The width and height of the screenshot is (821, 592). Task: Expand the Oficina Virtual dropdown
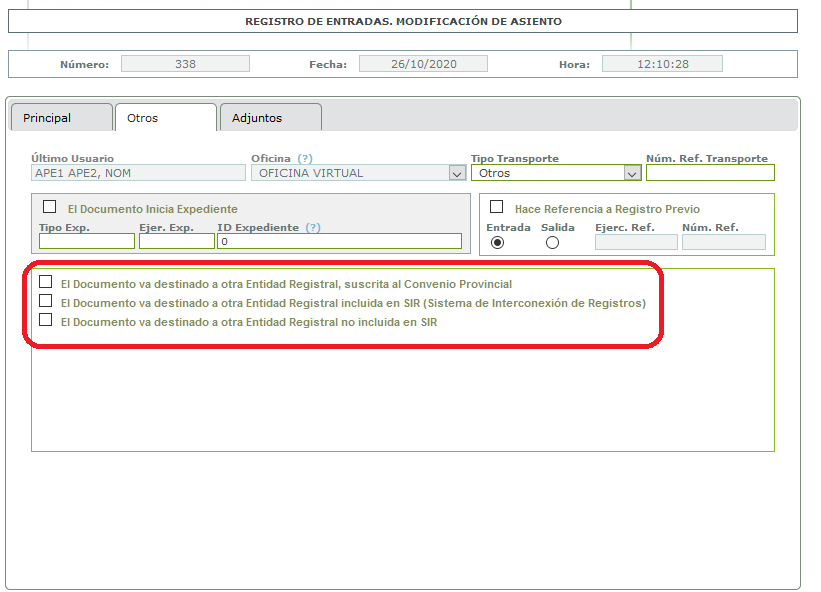pyautogui.click(x=457, y=173)
